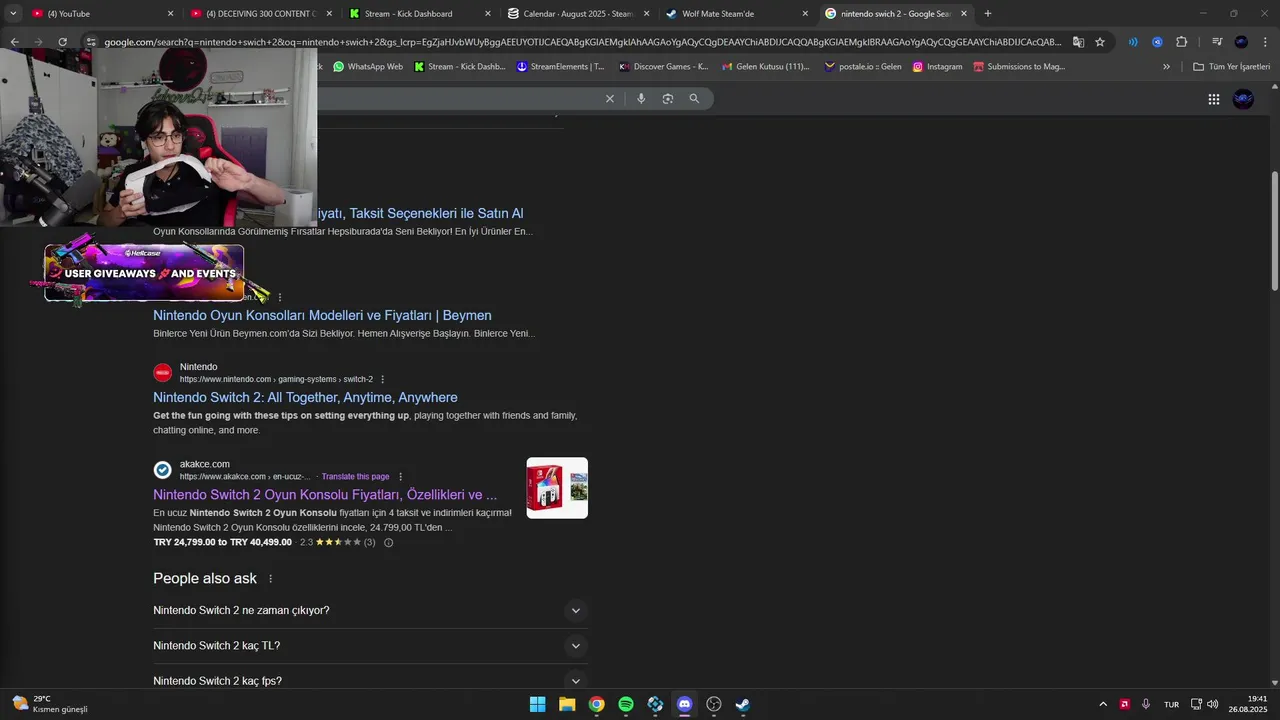Screen dimensions: 1280x720
Task: Open the StreamElements bookmark
Action: point(560,67)
